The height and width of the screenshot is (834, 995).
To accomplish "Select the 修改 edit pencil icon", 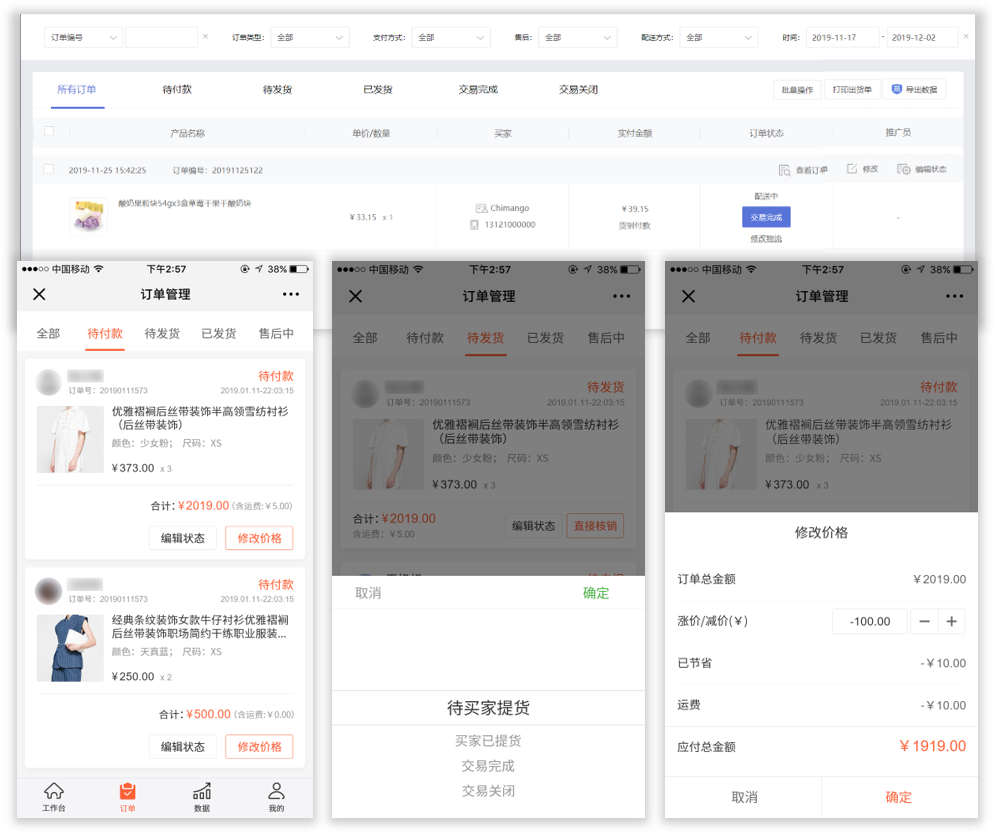I will pyautogui.click(x=853, y=169).
